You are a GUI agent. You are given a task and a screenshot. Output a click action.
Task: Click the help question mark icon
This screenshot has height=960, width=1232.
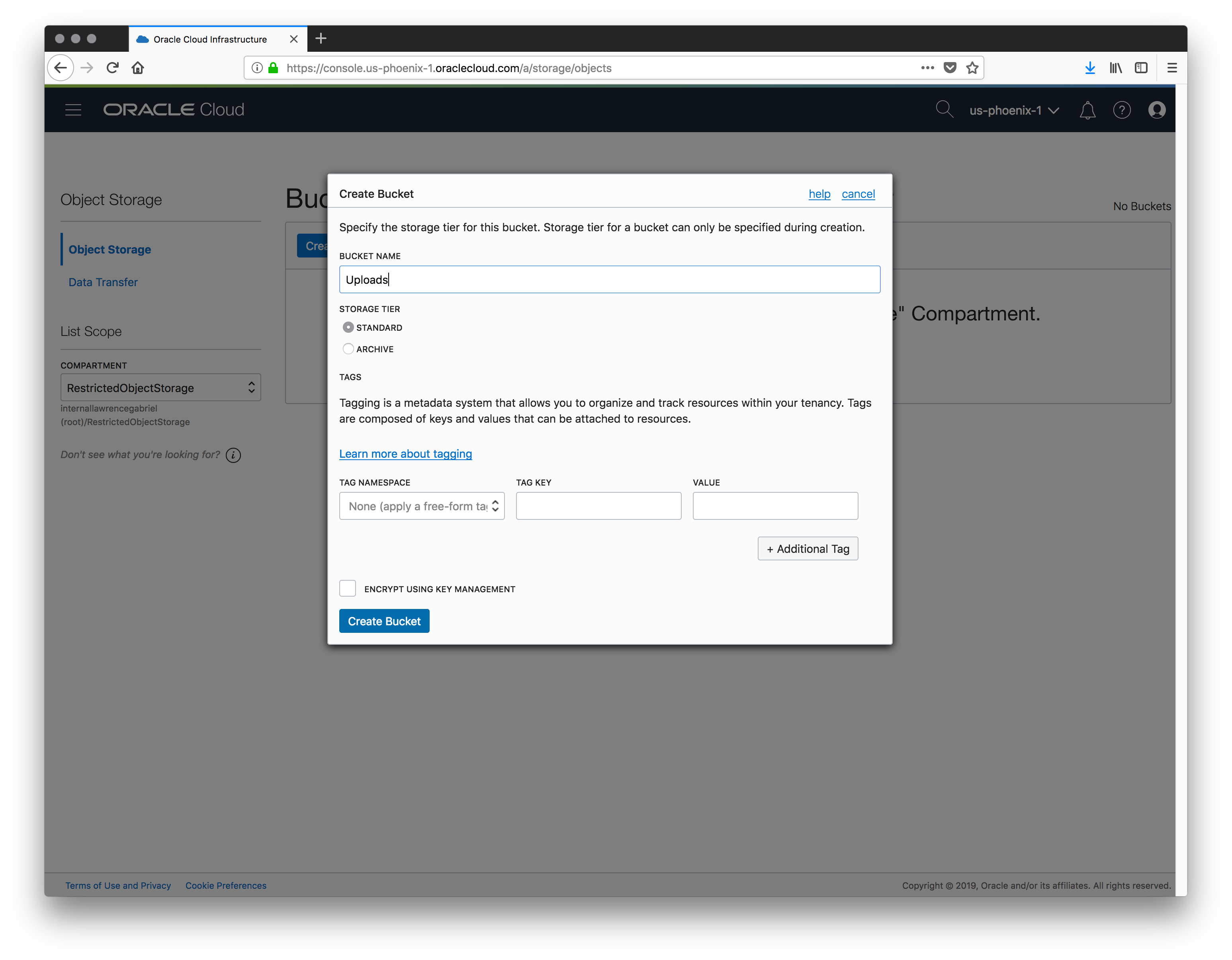click(x=1121, y=110)
